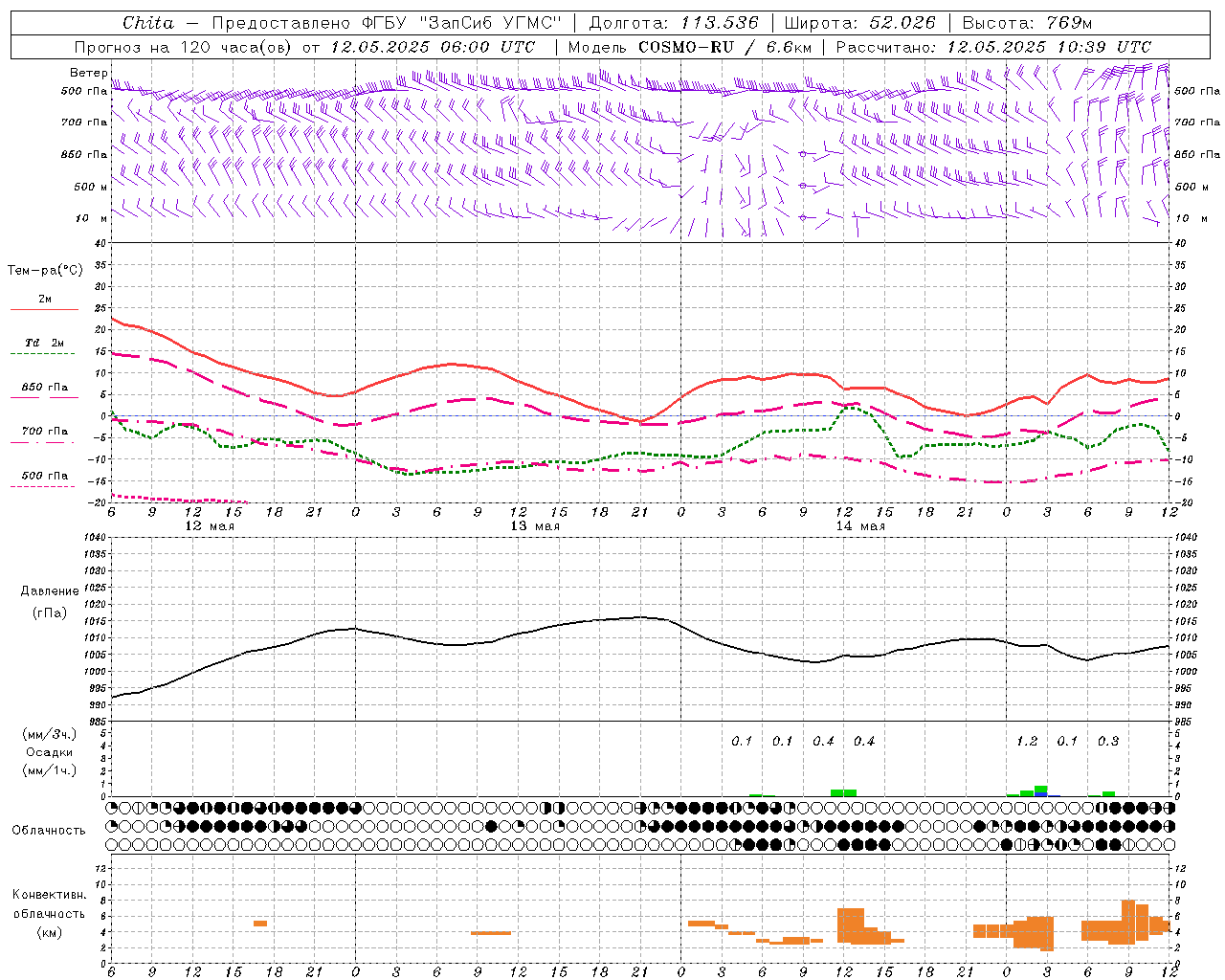Click the 850 гПа temperature legend label
This screenshot has height=980, width=1225.
(44, 387)
